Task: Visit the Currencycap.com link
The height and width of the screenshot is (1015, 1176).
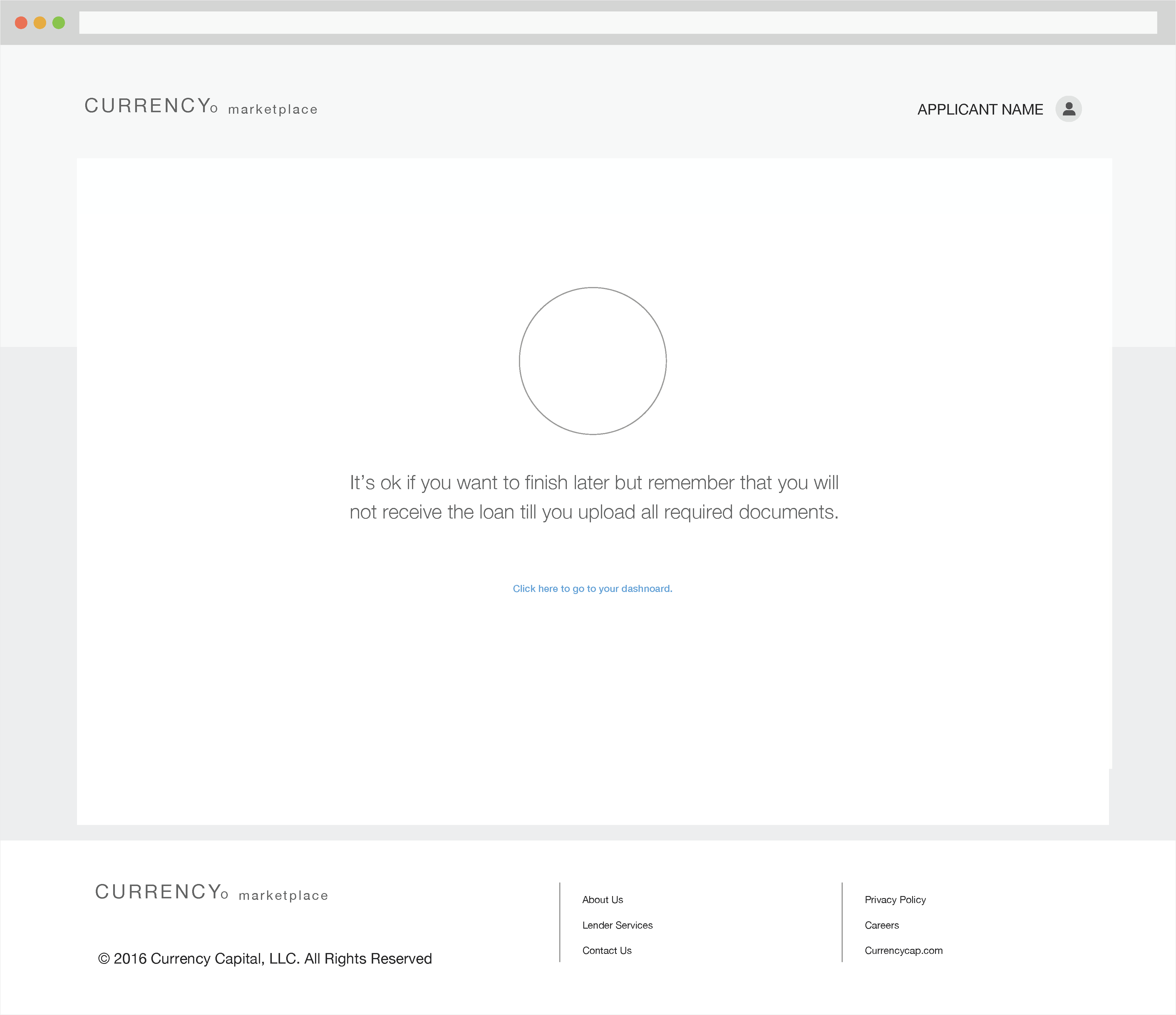Action: click(x=903, y=951)
